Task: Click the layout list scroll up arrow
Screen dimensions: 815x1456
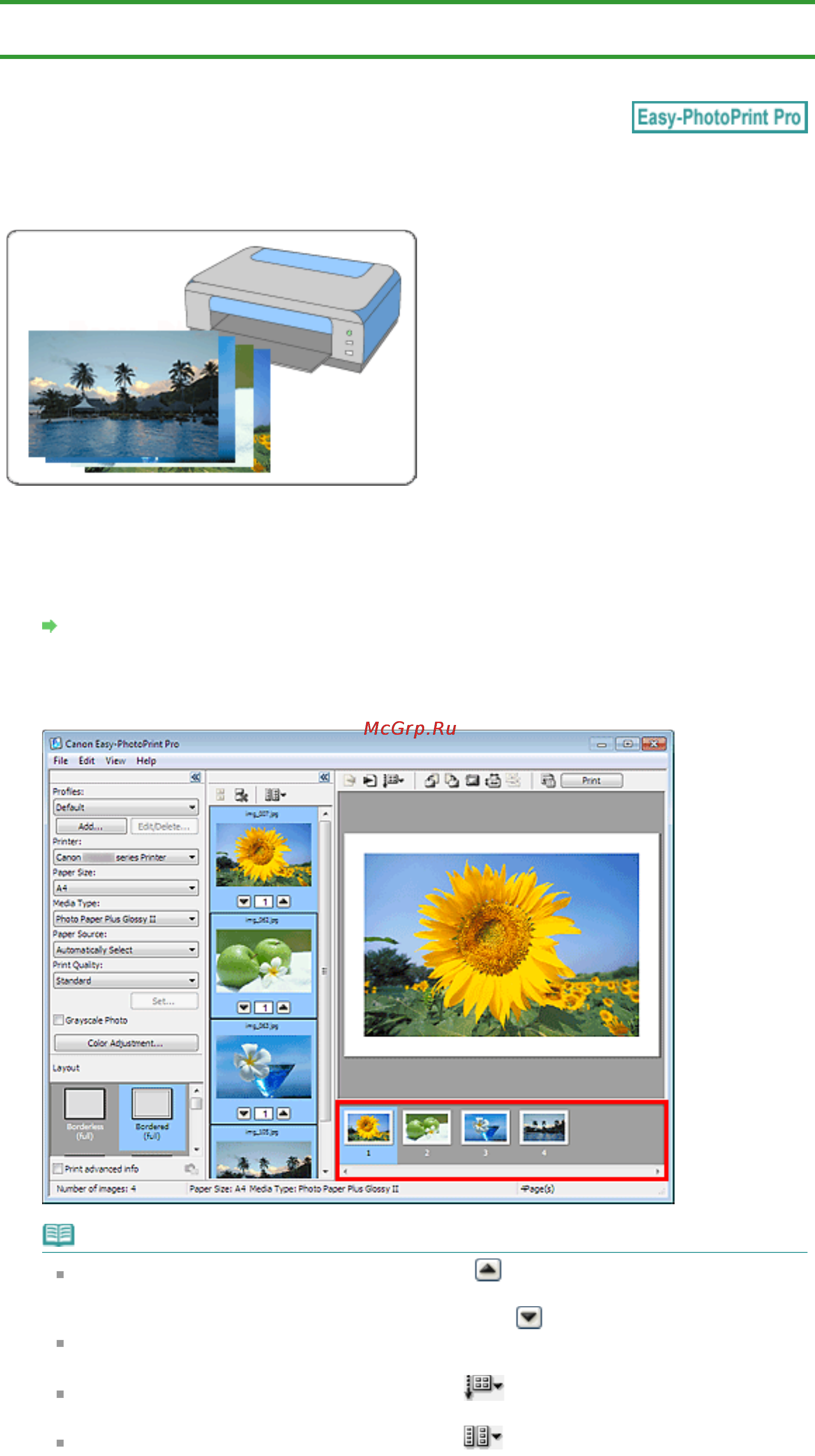Action: click(196, 1090)
